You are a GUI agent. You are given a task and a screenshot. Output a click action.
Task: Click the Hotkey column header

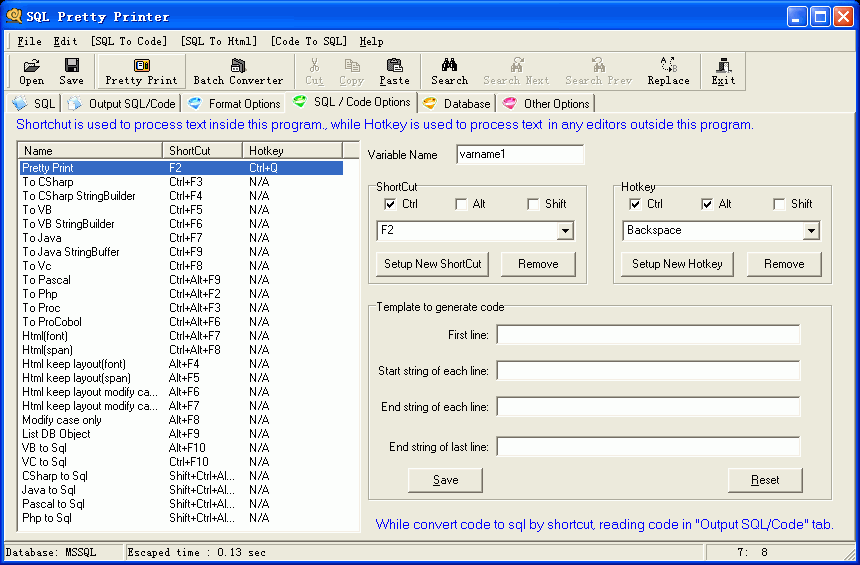tap(292, 150)
